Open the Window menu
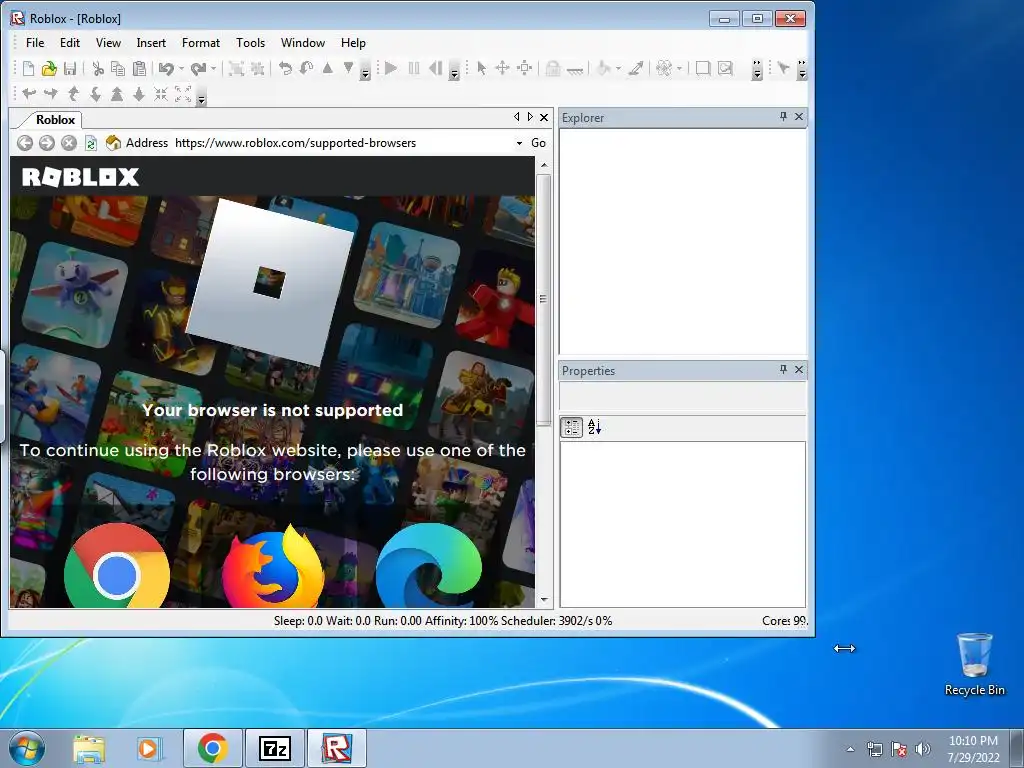The height and width of the screenshot is (768, 1024). [302, 43]
